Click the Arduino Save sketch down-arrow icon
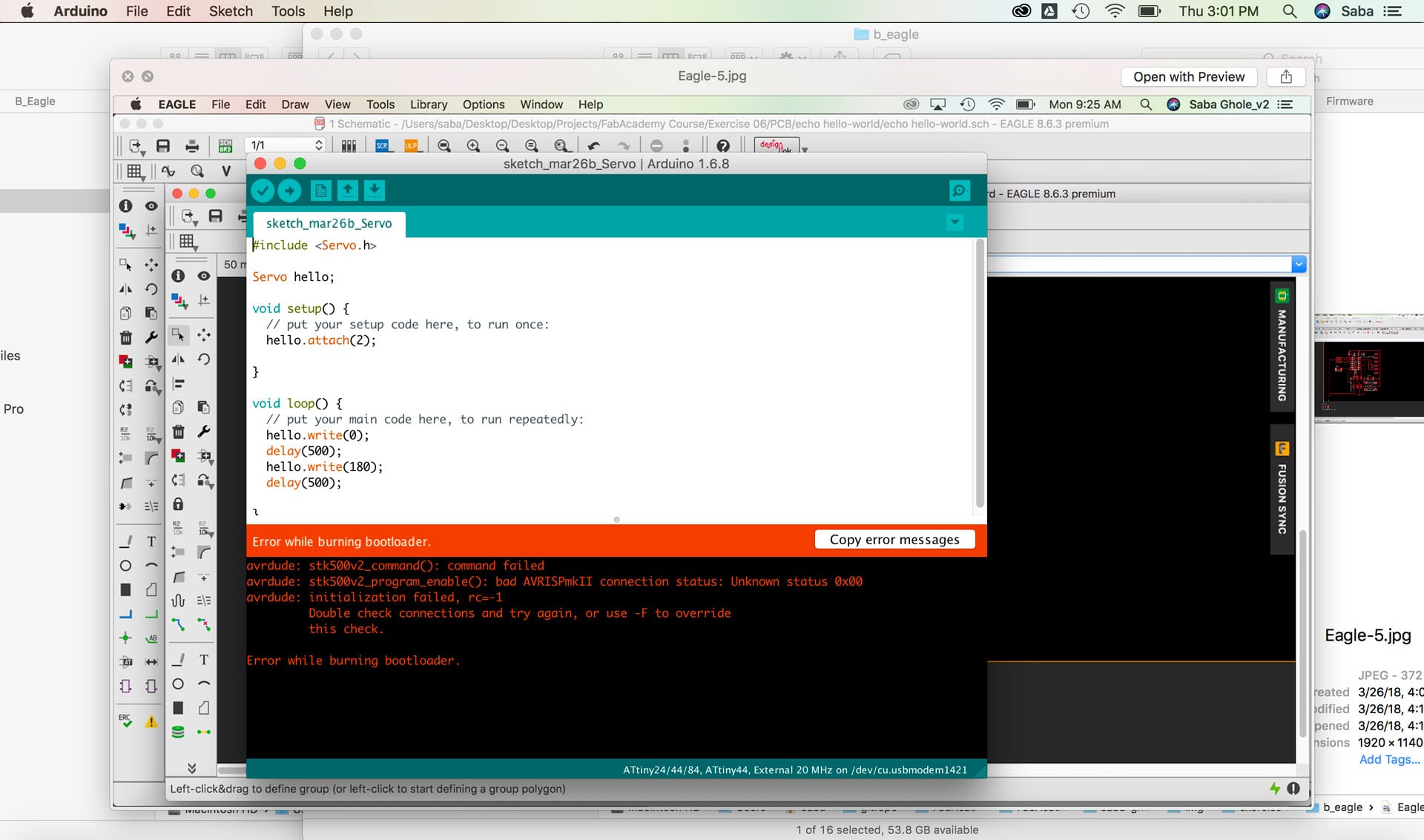1424x840 pixels. 375,191
